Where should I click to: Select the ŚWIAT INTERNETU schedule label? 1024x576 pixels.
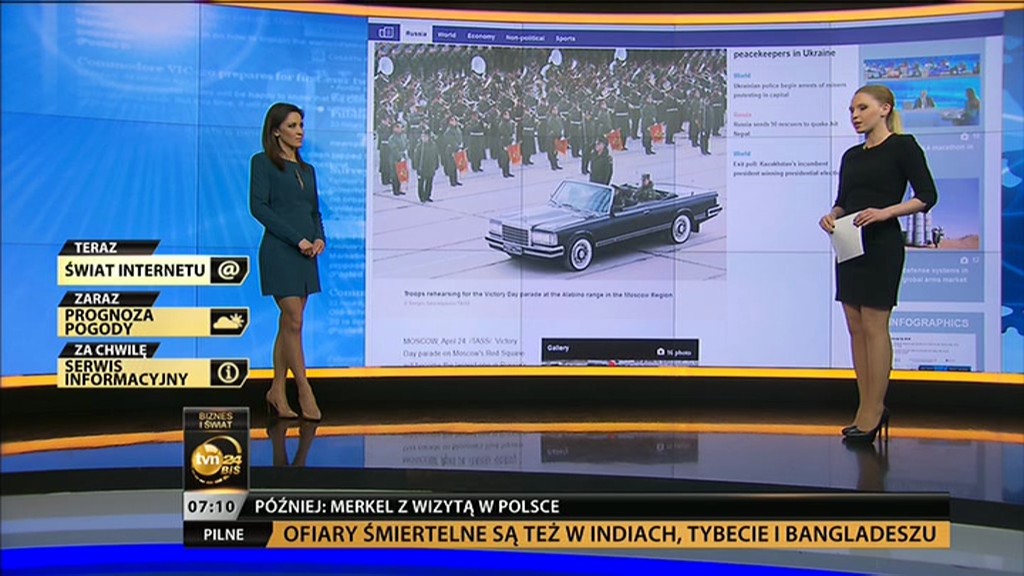click(x=135, y=270)
